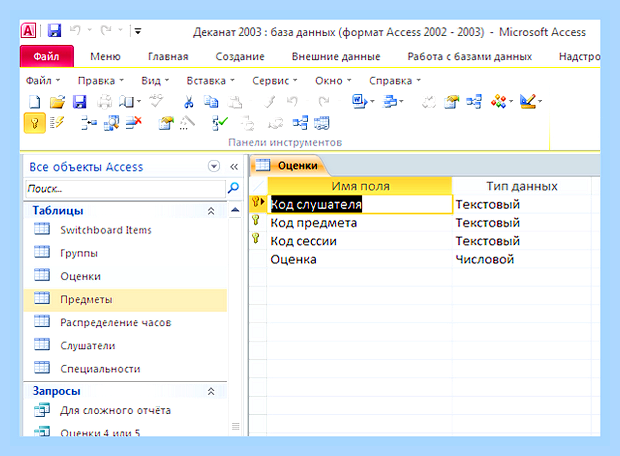Viewport: 620px width, 456px height.
Task: Click the Paste icon in toolbar
Action: pos(235,102)
